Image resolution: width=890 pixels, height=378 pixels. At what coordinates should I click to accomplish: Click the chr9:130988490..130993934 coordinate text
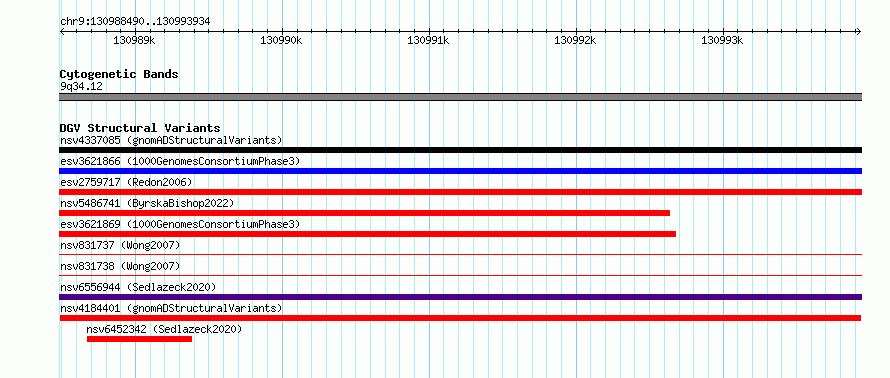tap(135, 22)
